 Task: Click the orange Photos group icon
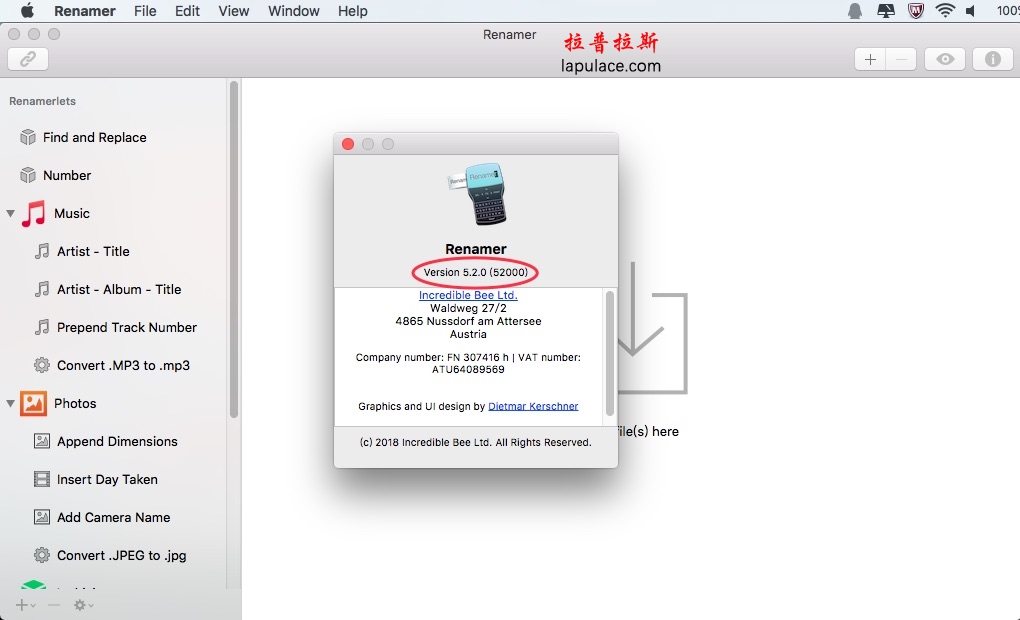tap(33, 403)
